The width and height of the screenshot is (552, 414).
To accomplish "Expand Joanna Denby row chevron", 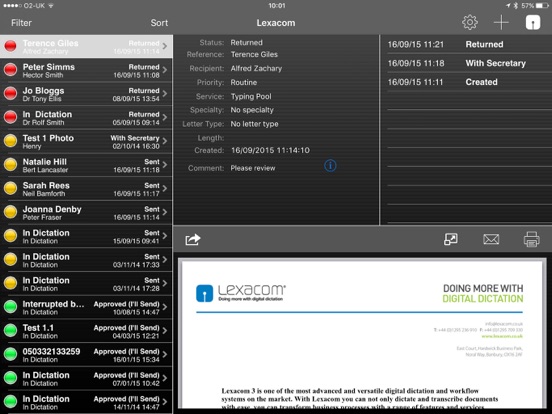I will tap(165, 212).
